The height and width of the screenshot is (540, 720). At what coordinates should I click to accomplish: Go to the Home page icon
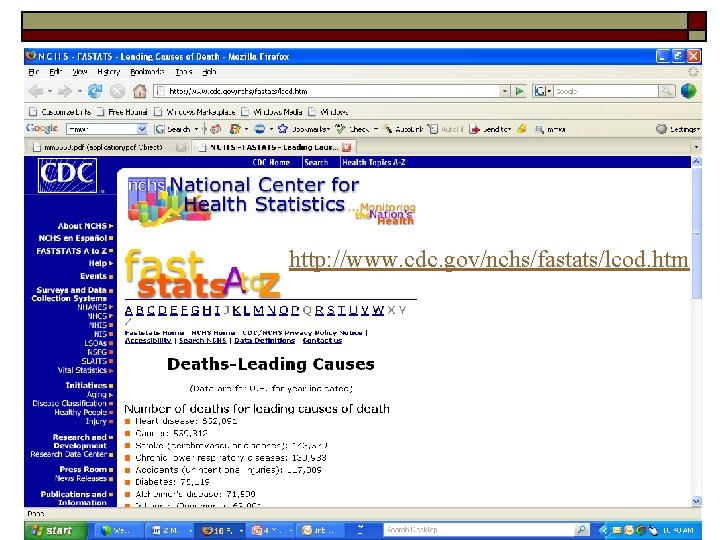[140, 91]
